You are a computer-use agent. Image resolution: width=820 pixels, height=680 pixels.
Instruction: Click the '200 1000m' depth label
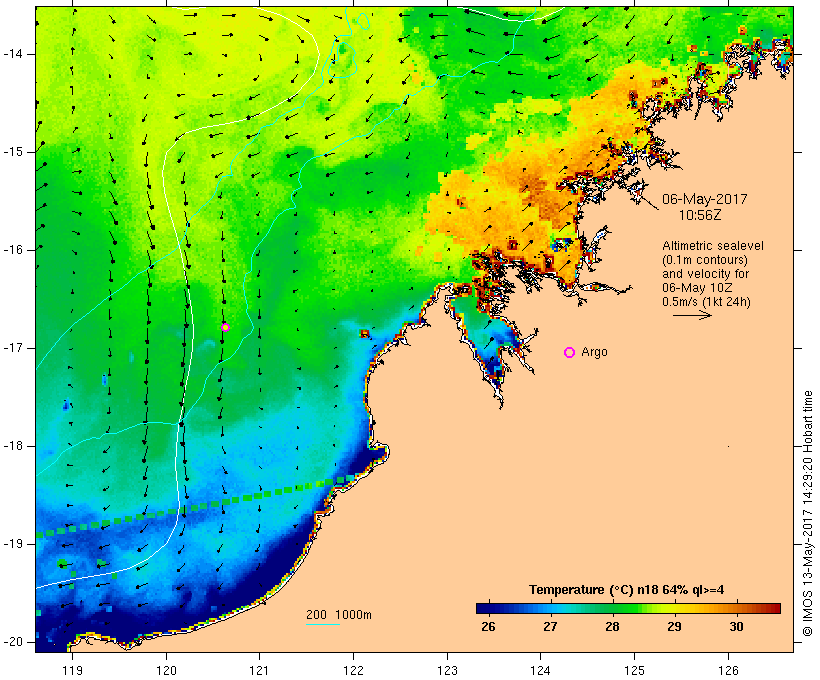(339, 615)
